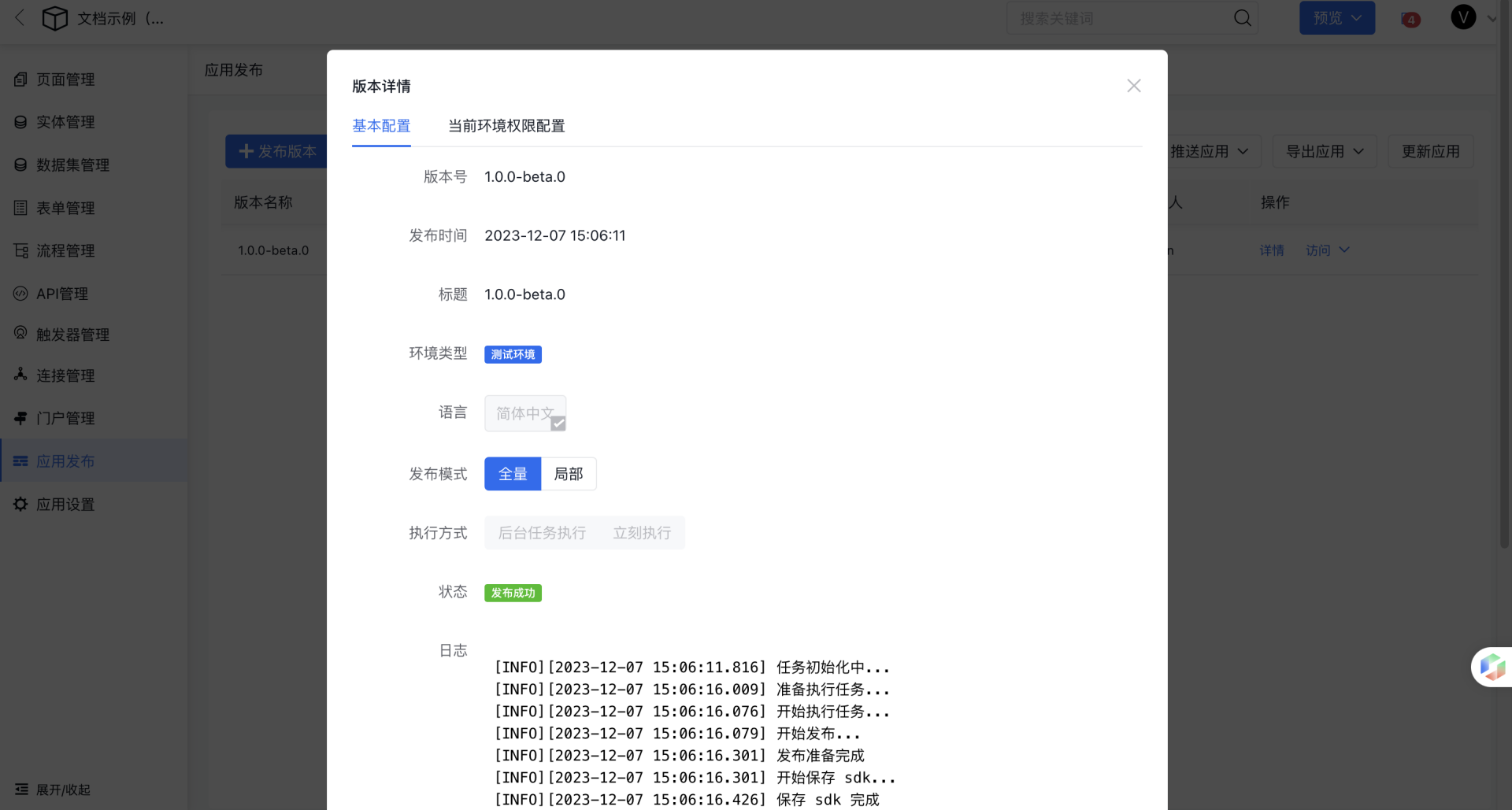Click the 详情 link in the row
This screenshot has height=810, width=1512.
coord(1271,250)
